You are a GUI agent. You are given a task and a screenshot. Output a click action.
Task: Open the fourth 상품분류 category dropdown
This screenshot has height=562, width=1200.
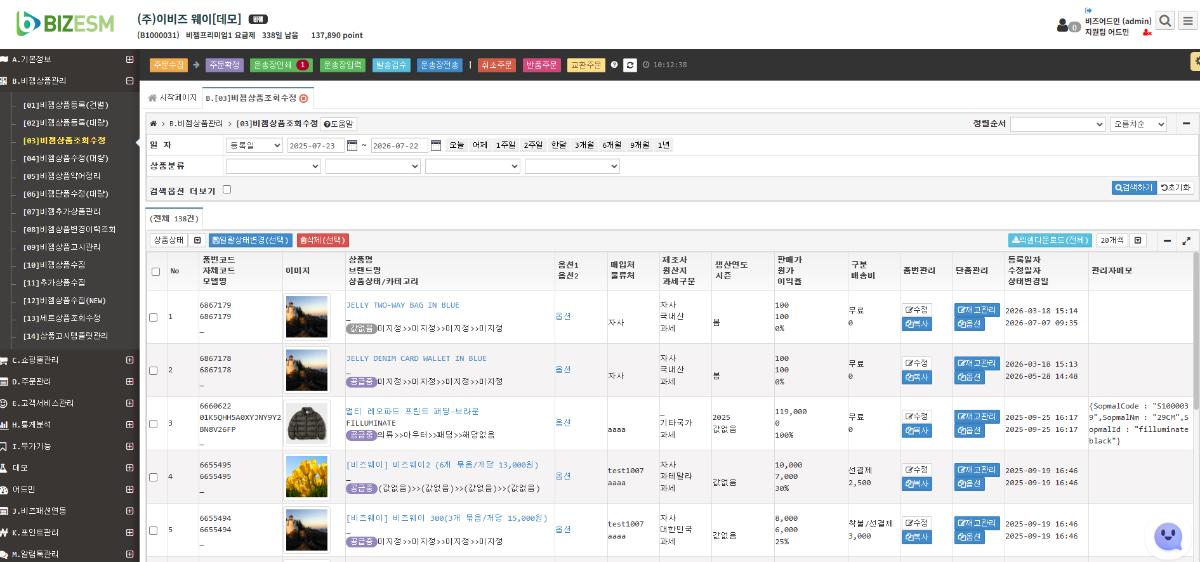point(573,166)
